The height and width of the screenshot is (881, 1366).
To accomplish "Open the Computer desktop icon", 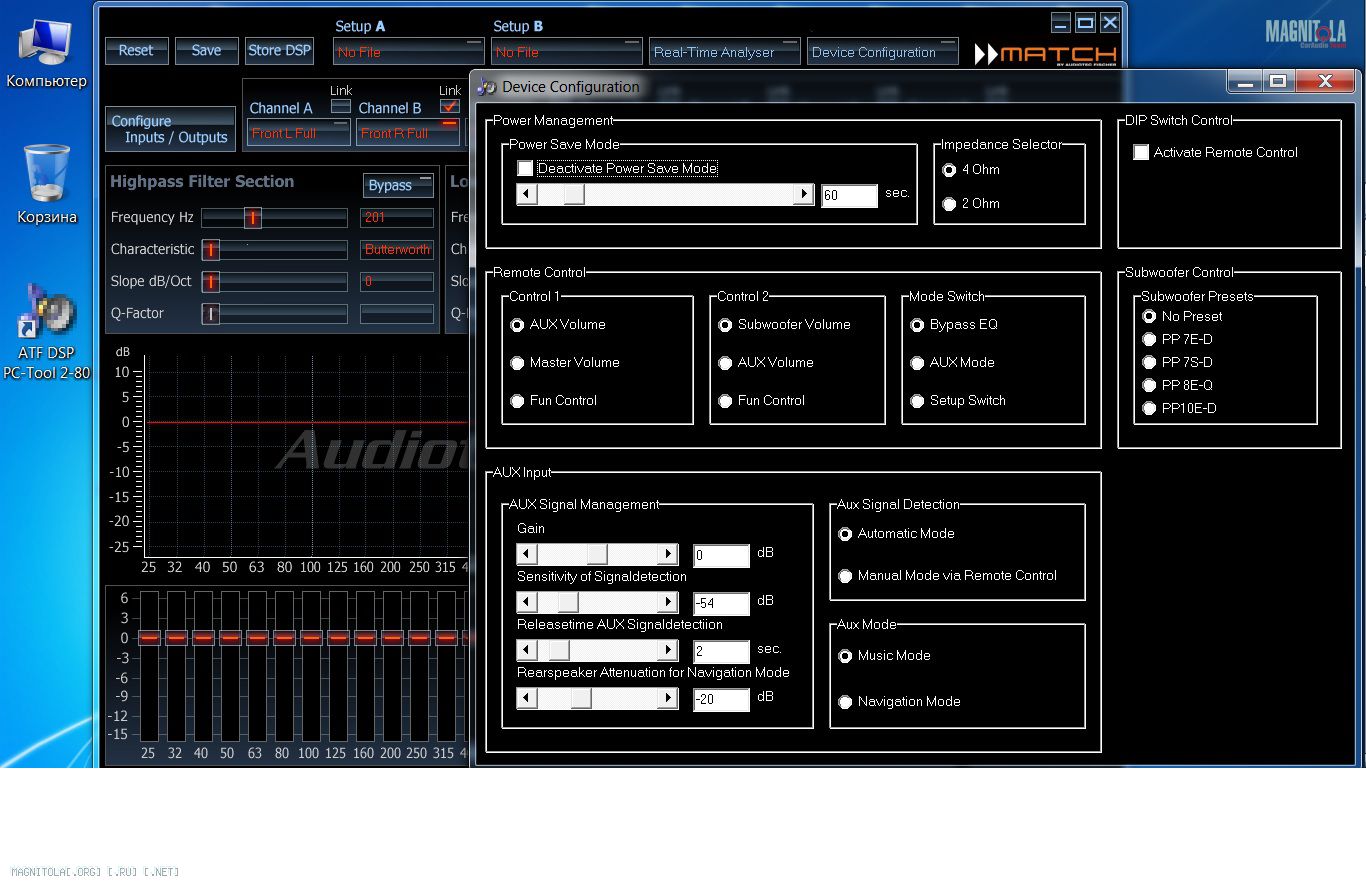I will [x=46, y=53].
